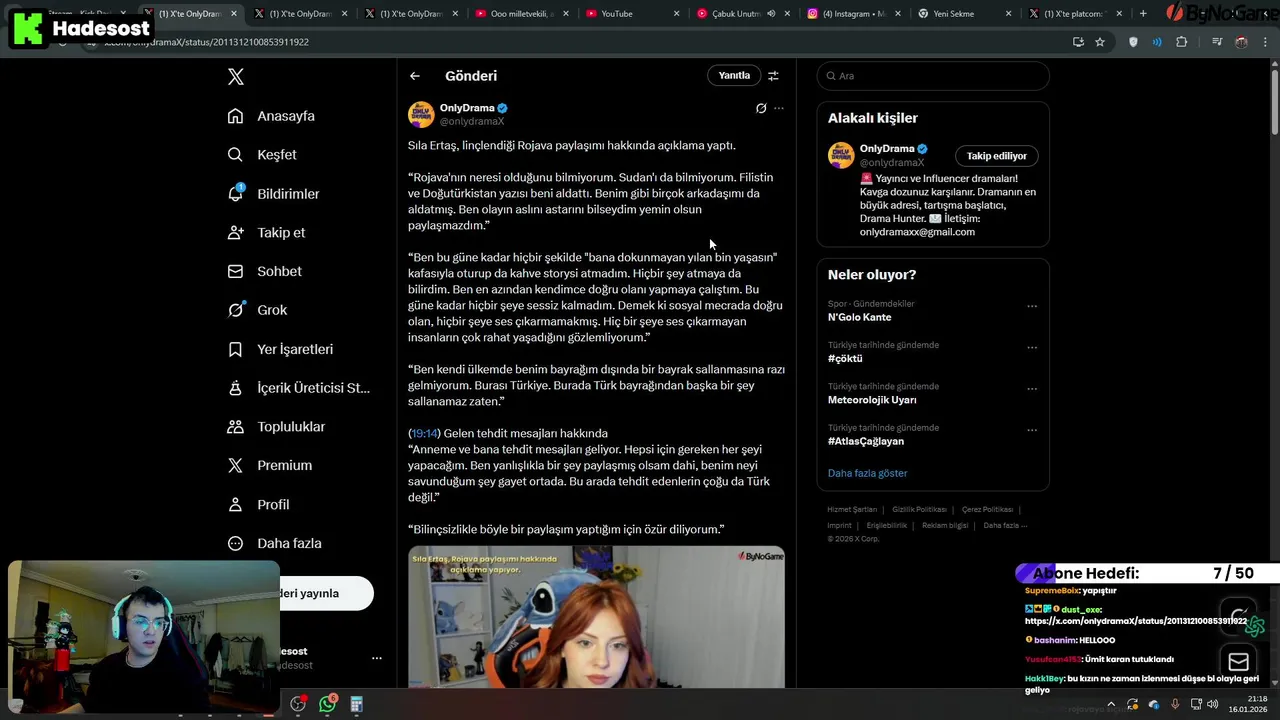Viewport: 1280px width, 720px height.
Task: Open OnlyDrama profile in Alakalı kişiler
Action: click(887, 149)
